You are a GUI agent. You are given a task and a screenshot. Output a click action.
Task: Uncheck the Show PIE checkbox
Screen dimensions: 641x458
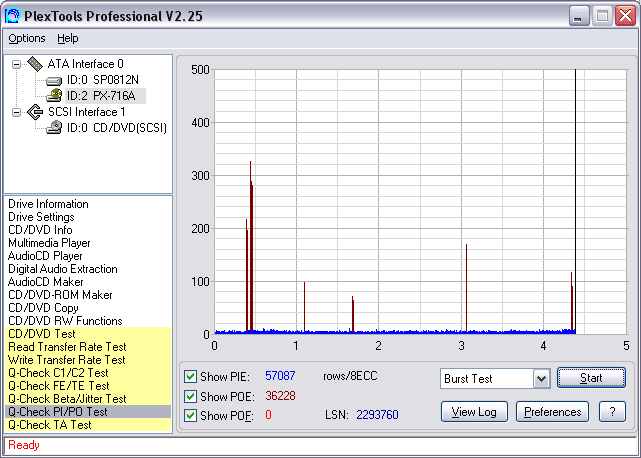point(190,376)
